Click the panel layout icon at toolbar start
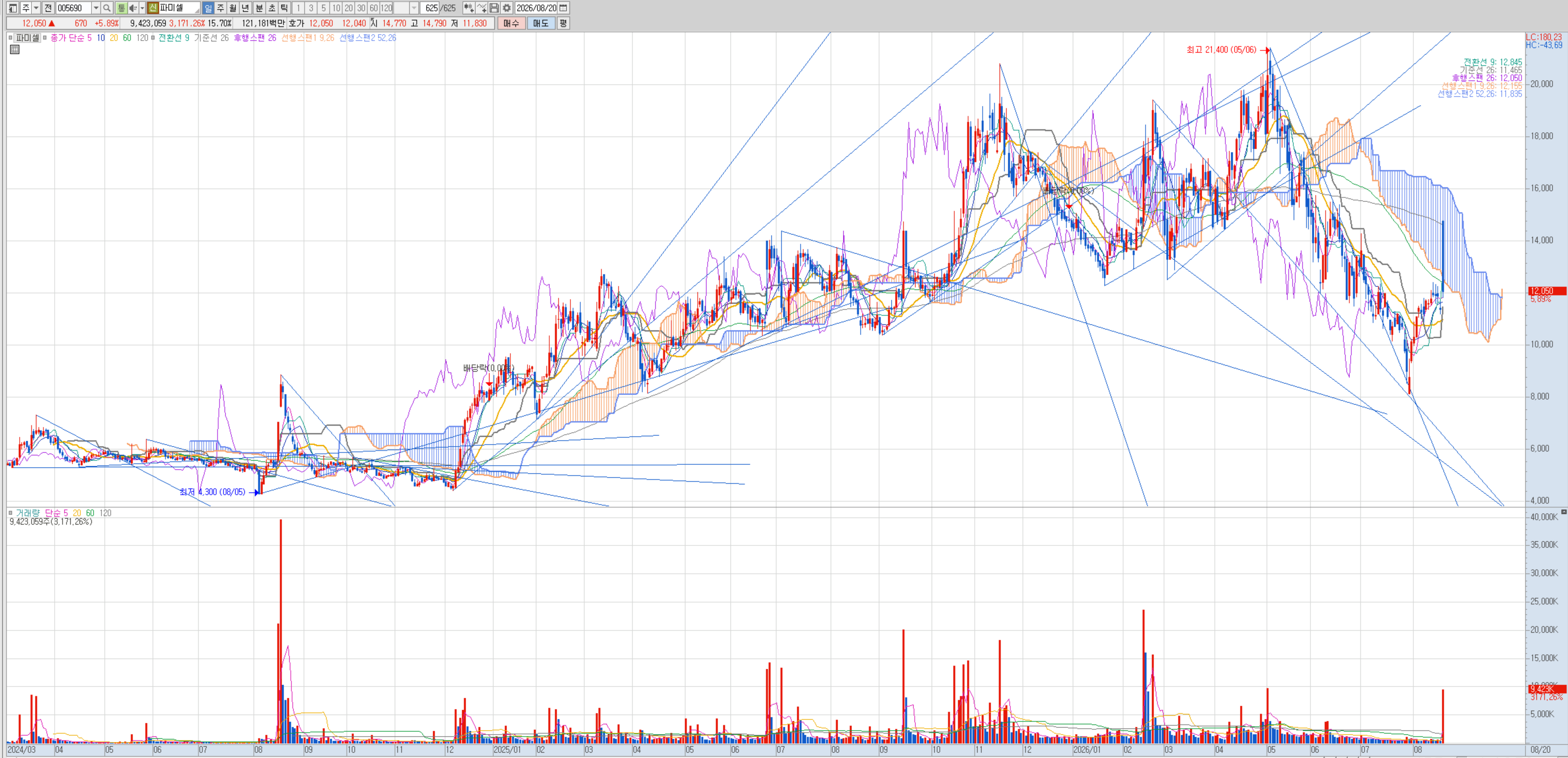The width and height of the screenshot is (1568, 758). coord(13,8)
